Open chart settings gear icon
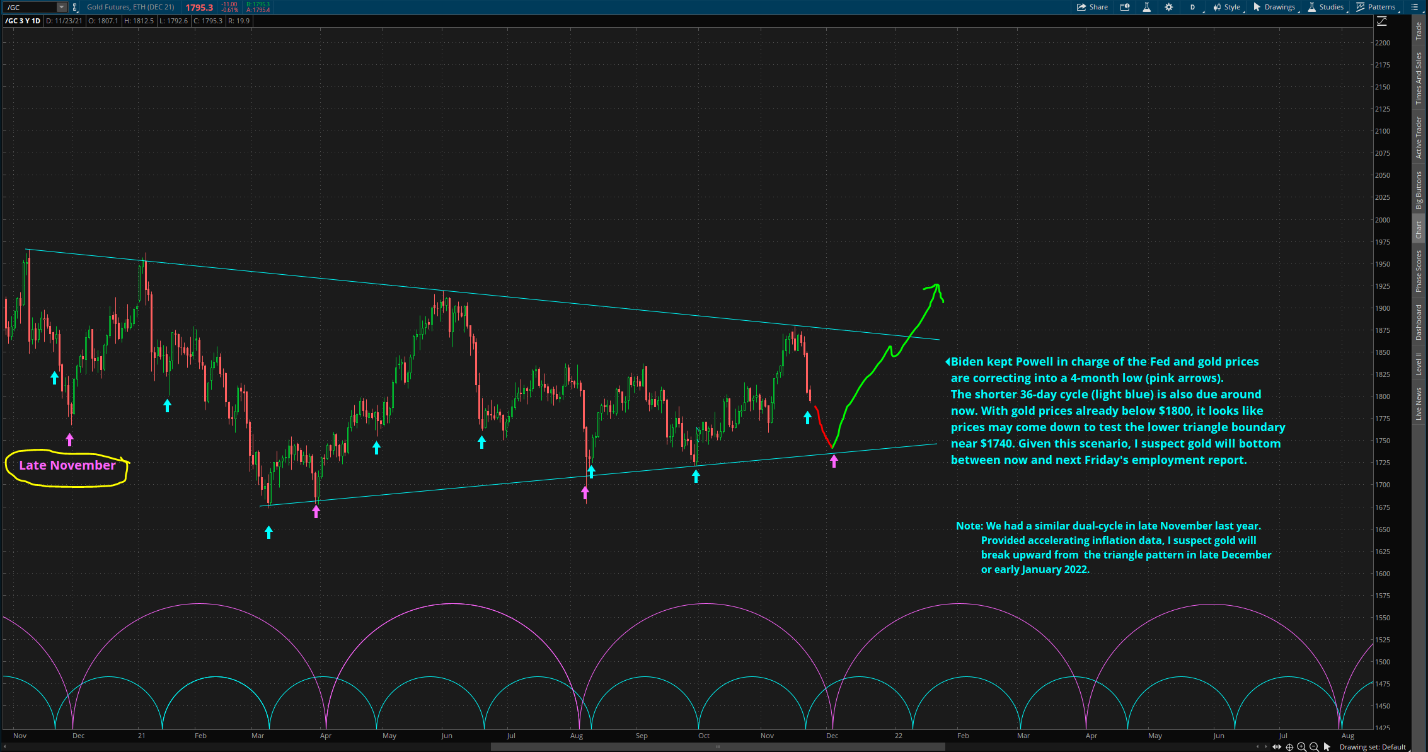Image resolution: width=1428 pixels, height=752 pixels. coord(1168,7)
